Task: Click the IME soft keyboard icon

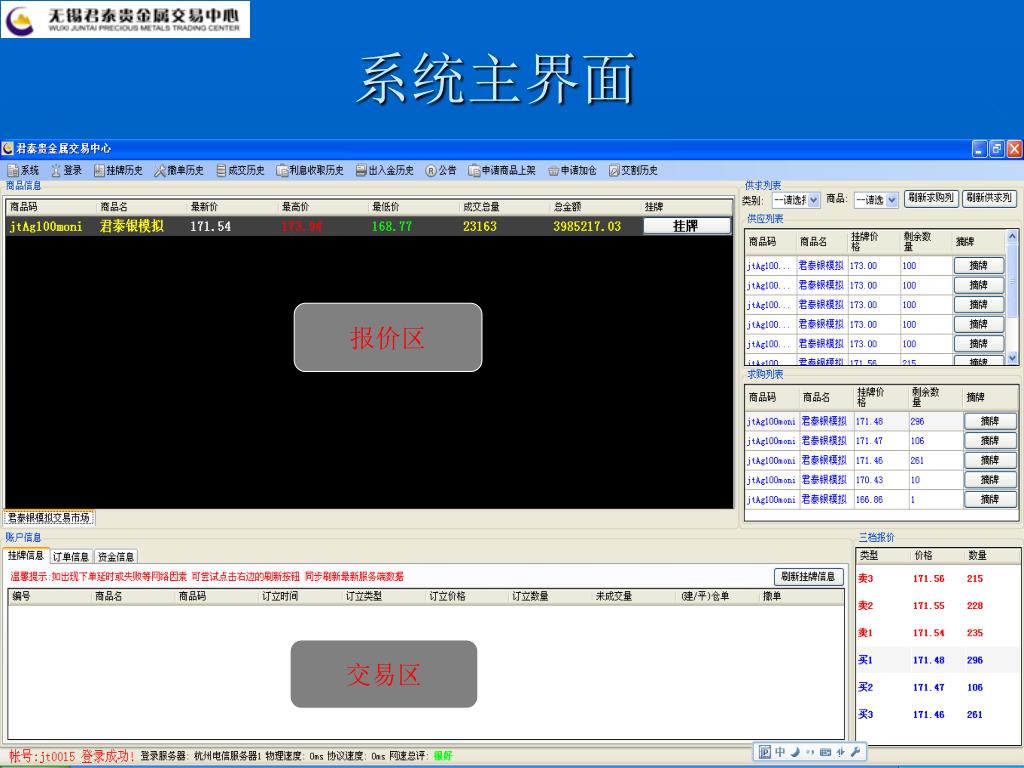Action: [x=825, y=752]
